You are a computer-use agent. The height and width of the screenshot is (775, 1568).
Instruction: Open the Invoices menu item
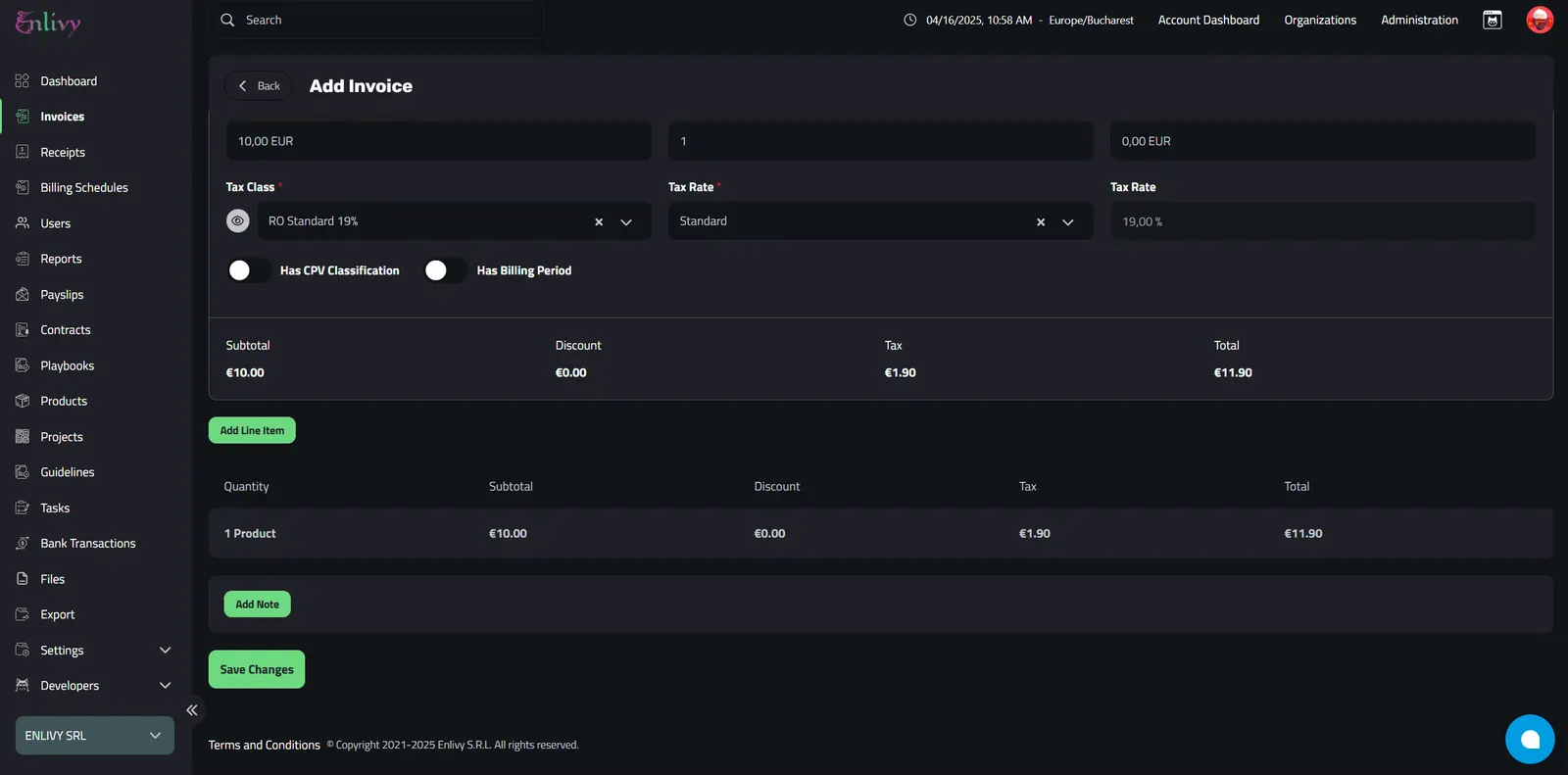[63, 117]
